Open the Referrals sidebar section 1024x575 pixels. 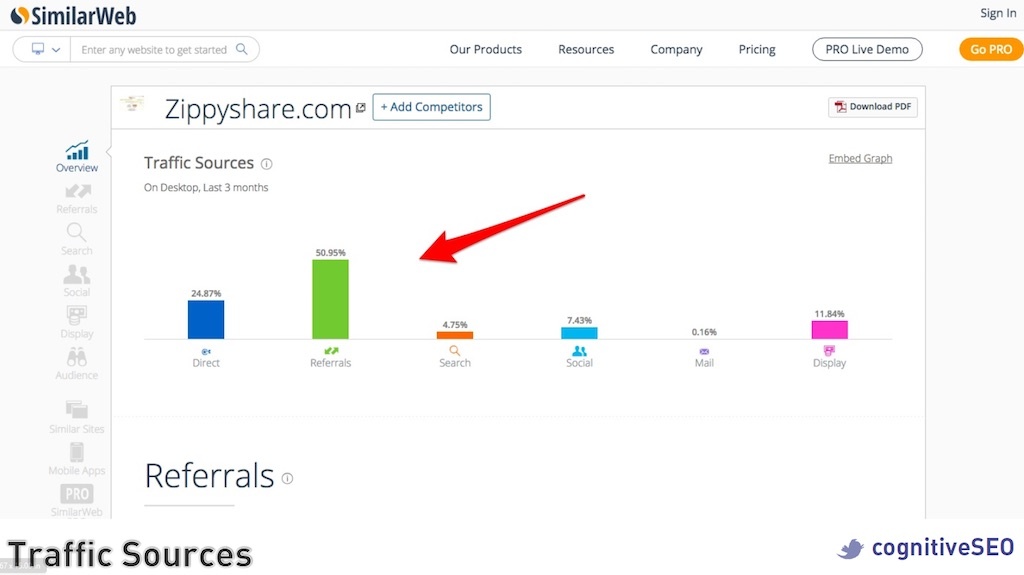coord(77,198)
